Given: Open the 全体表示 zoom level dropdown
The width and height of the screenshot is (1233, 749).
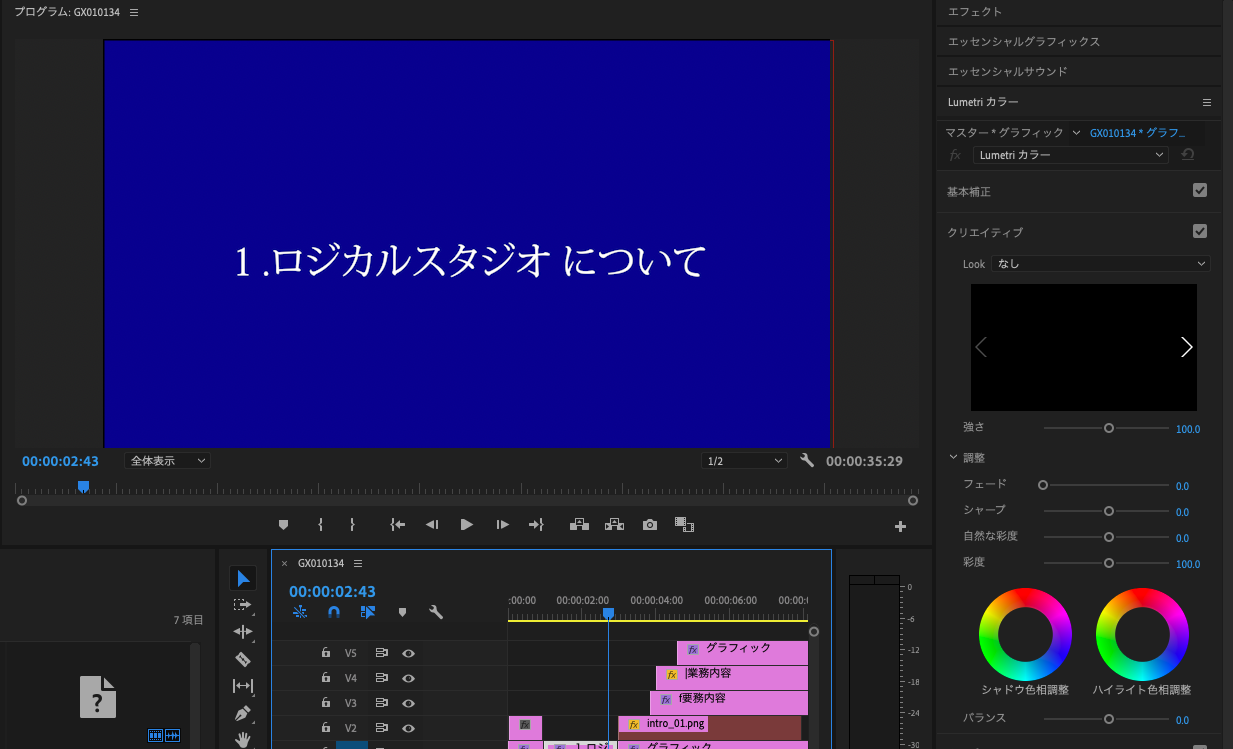Looking at the screenshot, I should 168,461.
